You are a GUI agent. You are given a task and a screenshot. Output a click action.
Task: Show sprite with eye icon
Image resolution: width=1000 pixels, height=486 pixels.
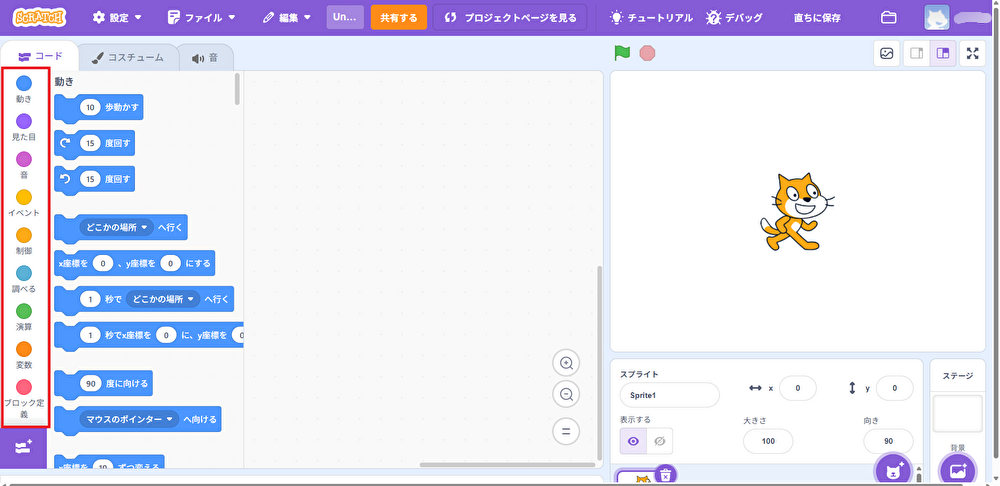coord(633,441)
